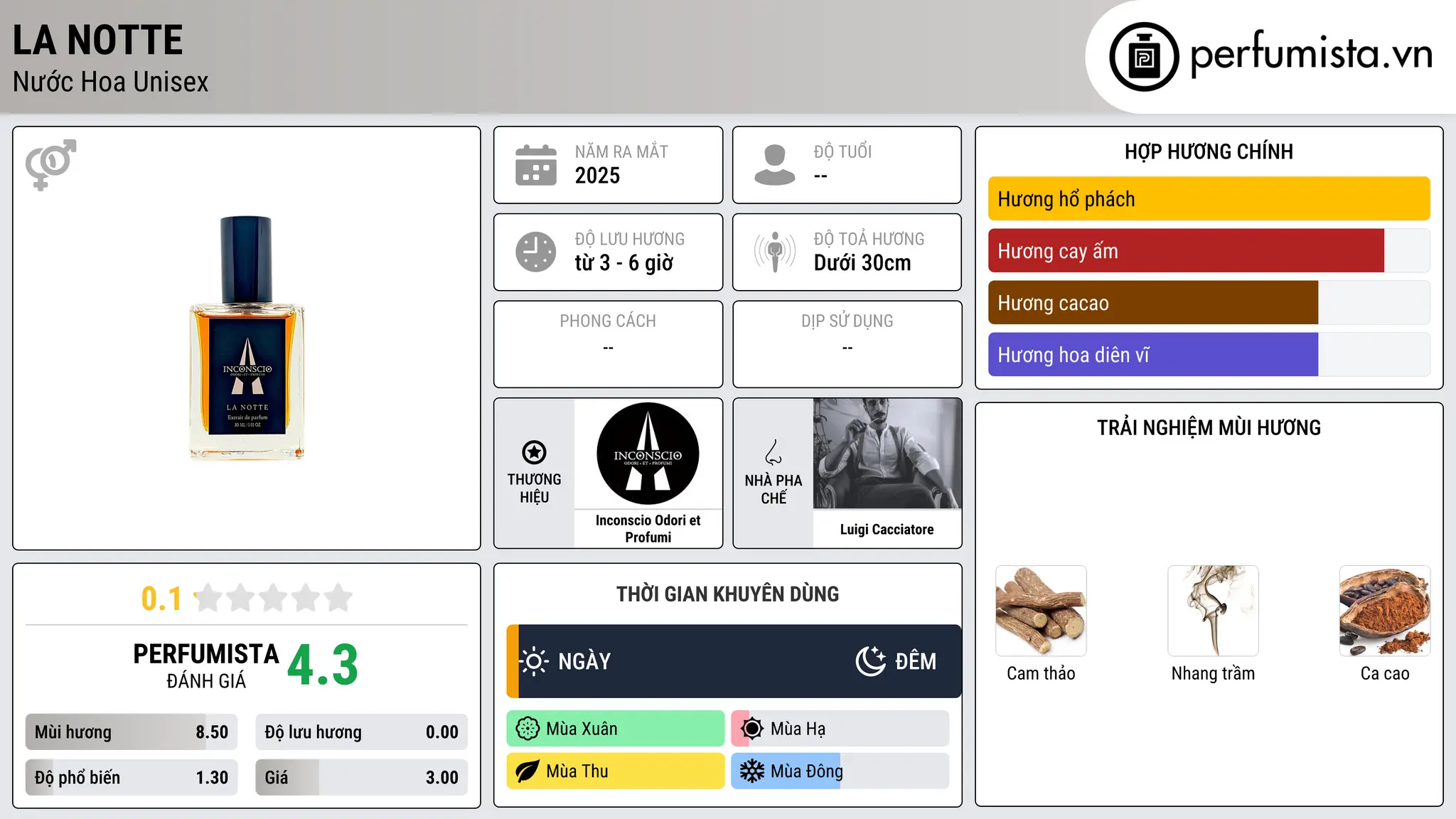Image resolution: width=1456 pixels, height=819 pixels.
Task: Click the Mùi hương 8.50 score bar
Action: (132, 732)
